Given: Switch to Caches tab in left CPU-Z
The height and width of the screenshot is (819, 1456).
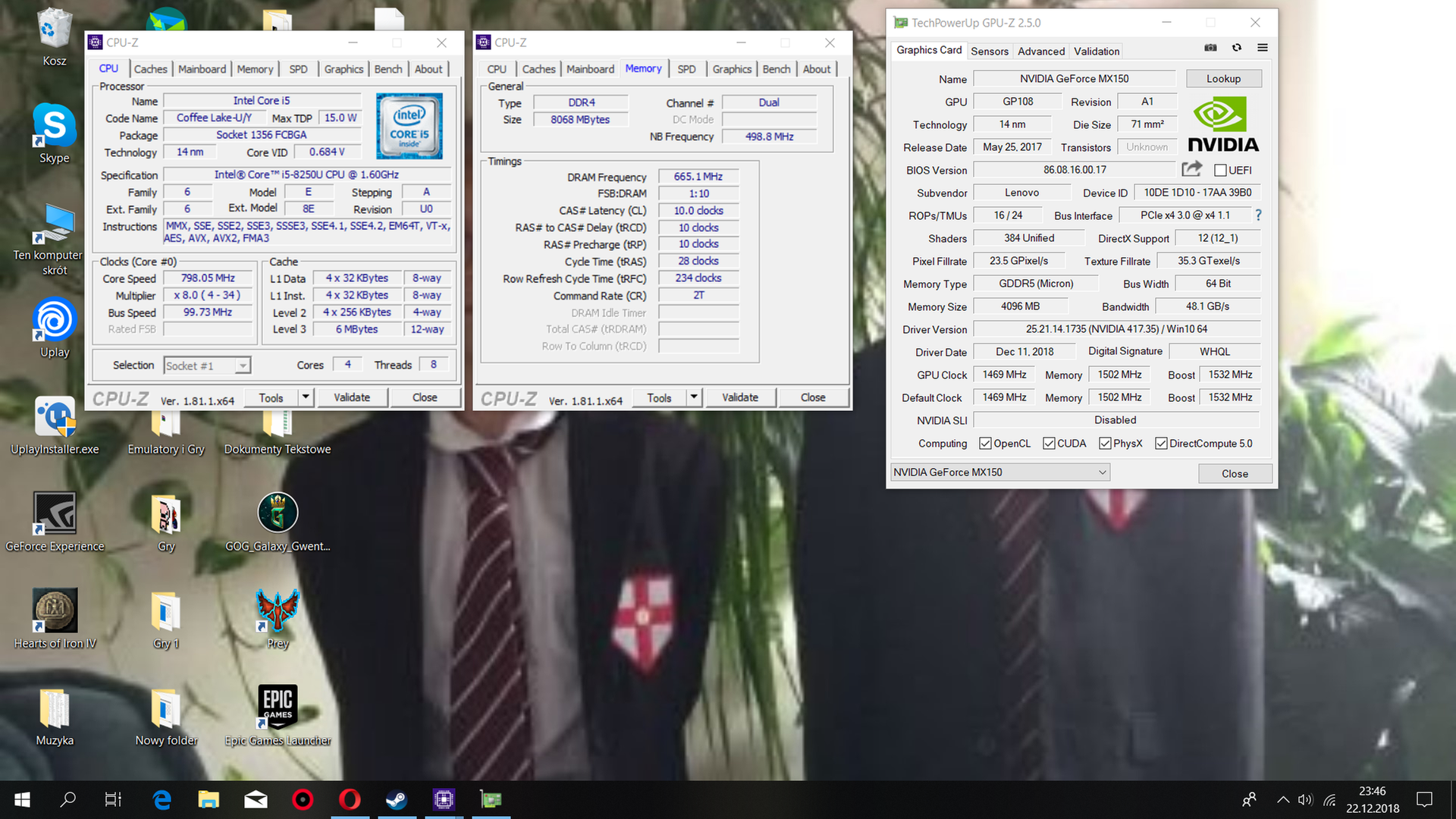Looking at the screenshot, I should (x=150, y=69).
